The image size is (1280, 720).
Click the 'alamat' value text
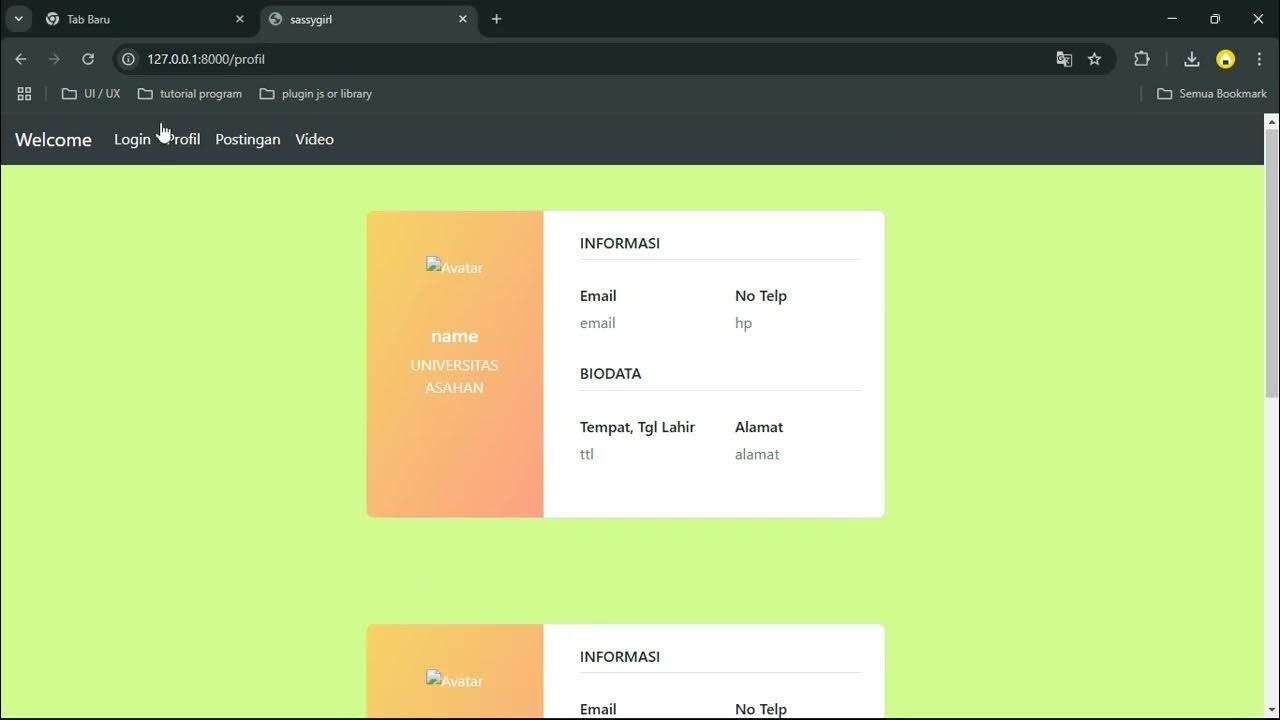pos(757,454)
